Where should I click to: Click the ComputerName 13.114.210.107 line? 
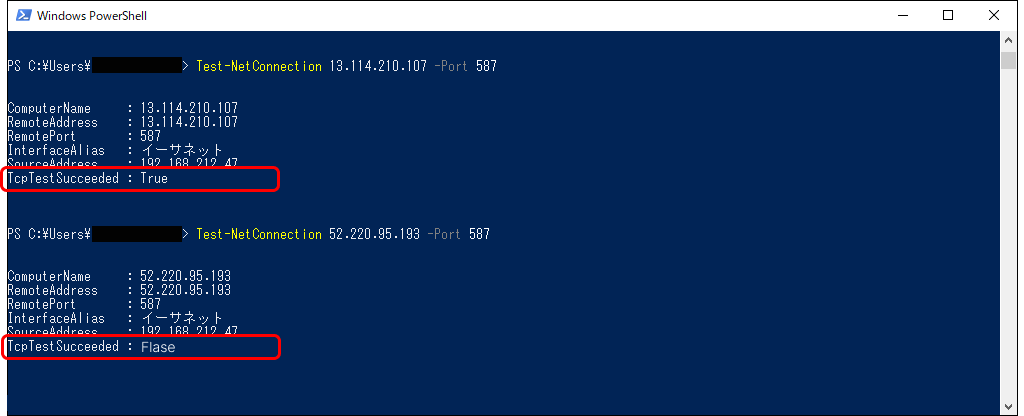tap(123, 108)
